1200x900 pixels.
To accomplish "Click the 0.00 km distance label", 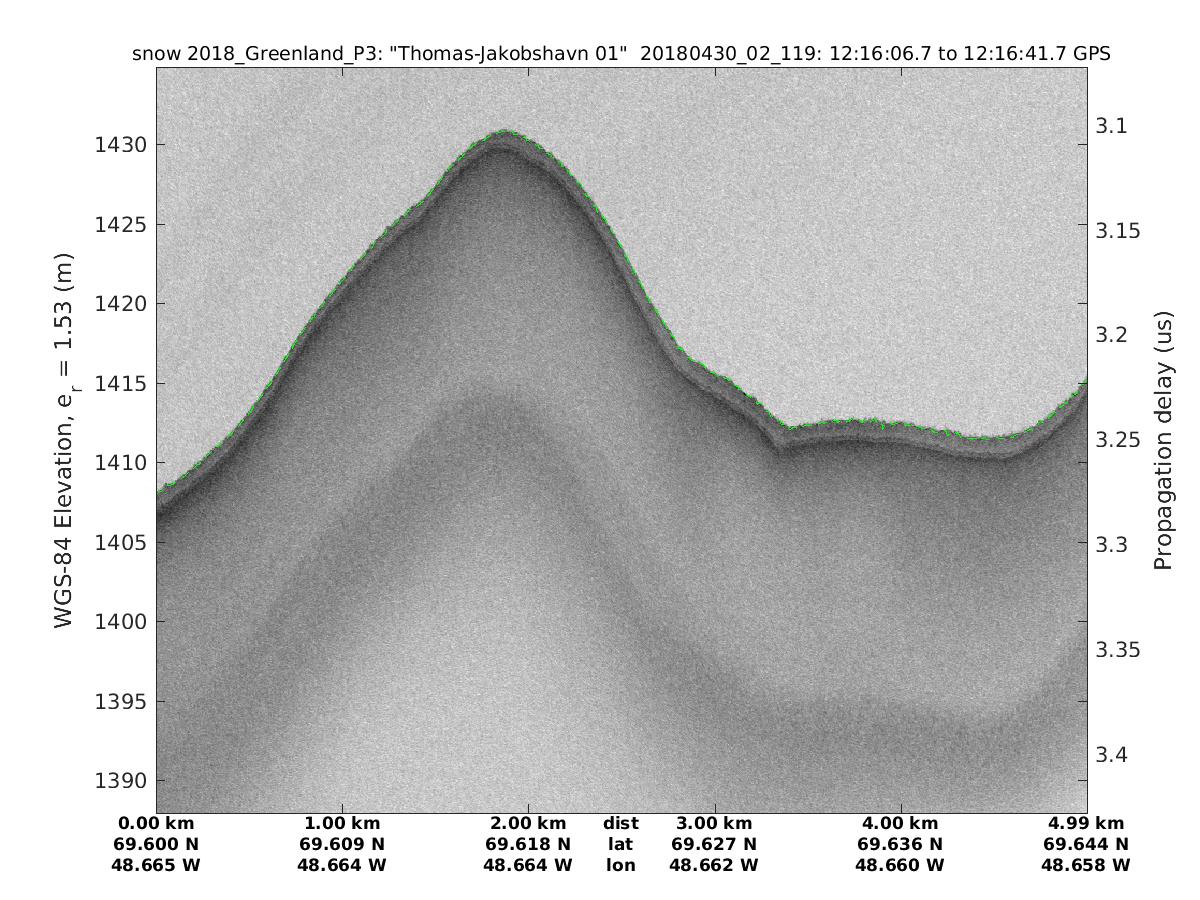I will coord(156,824).
